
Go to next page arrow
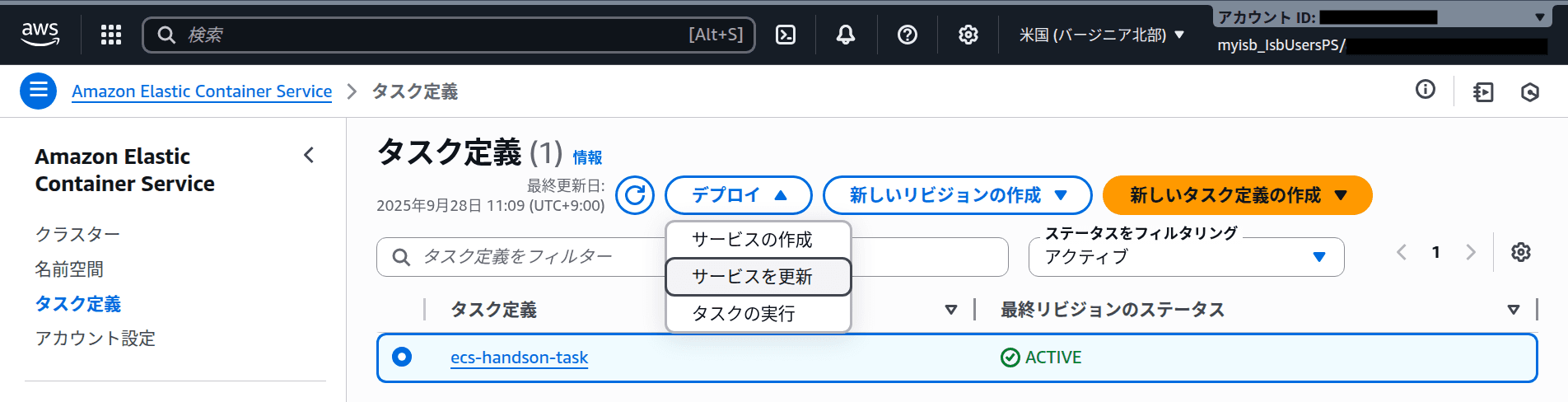1471,252
